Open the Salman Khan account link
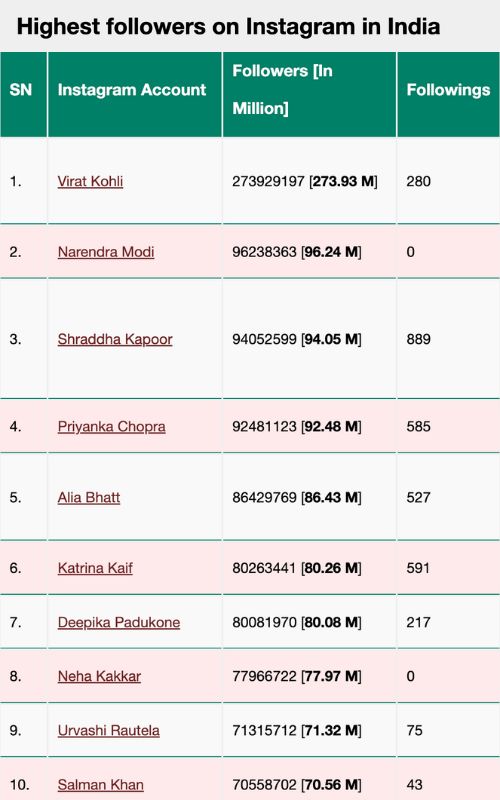500x800 pixels. pos(101,784)
